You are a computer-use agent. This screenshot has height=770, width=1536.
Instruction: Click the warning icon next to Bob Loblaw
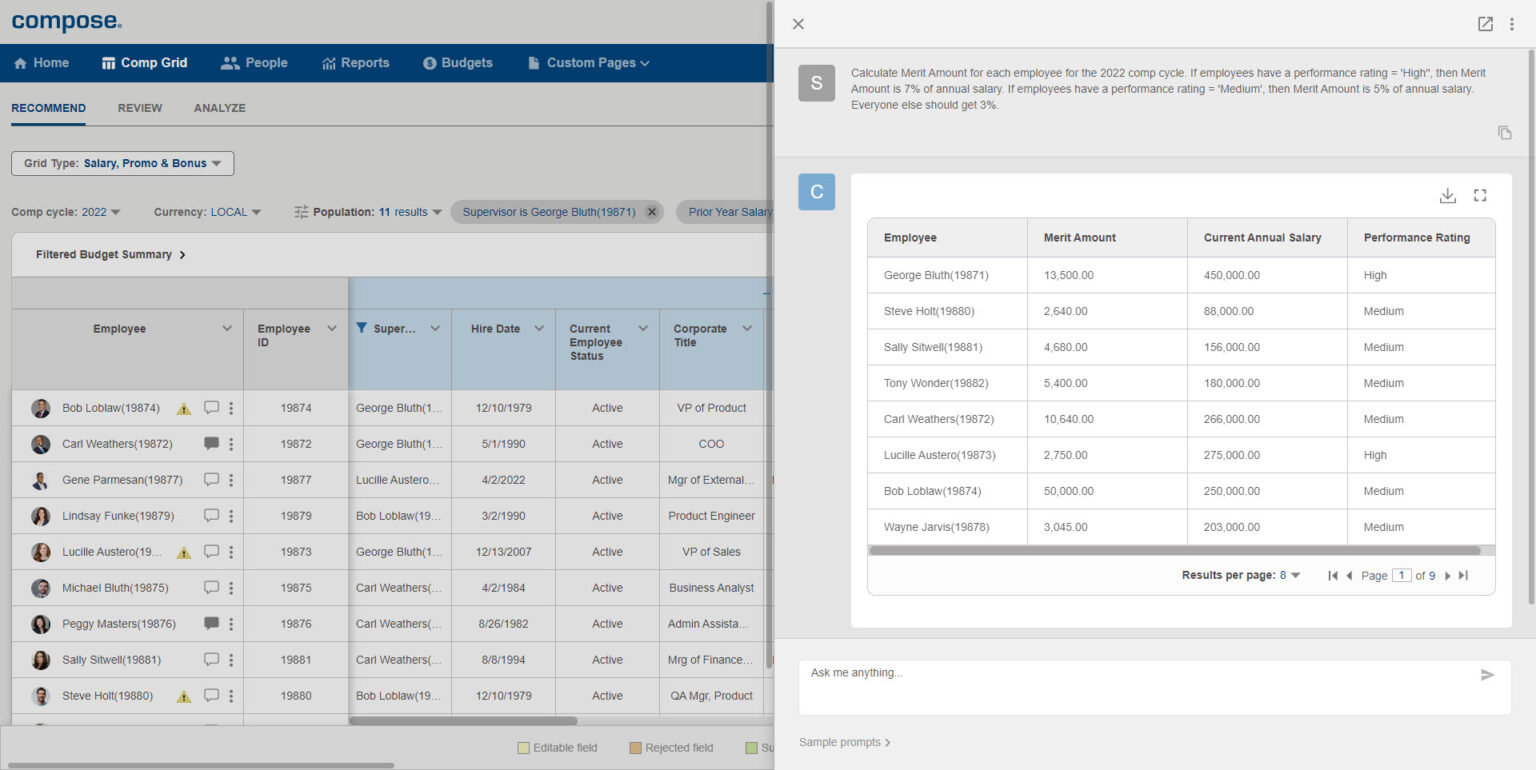click(x=183, y=408)
